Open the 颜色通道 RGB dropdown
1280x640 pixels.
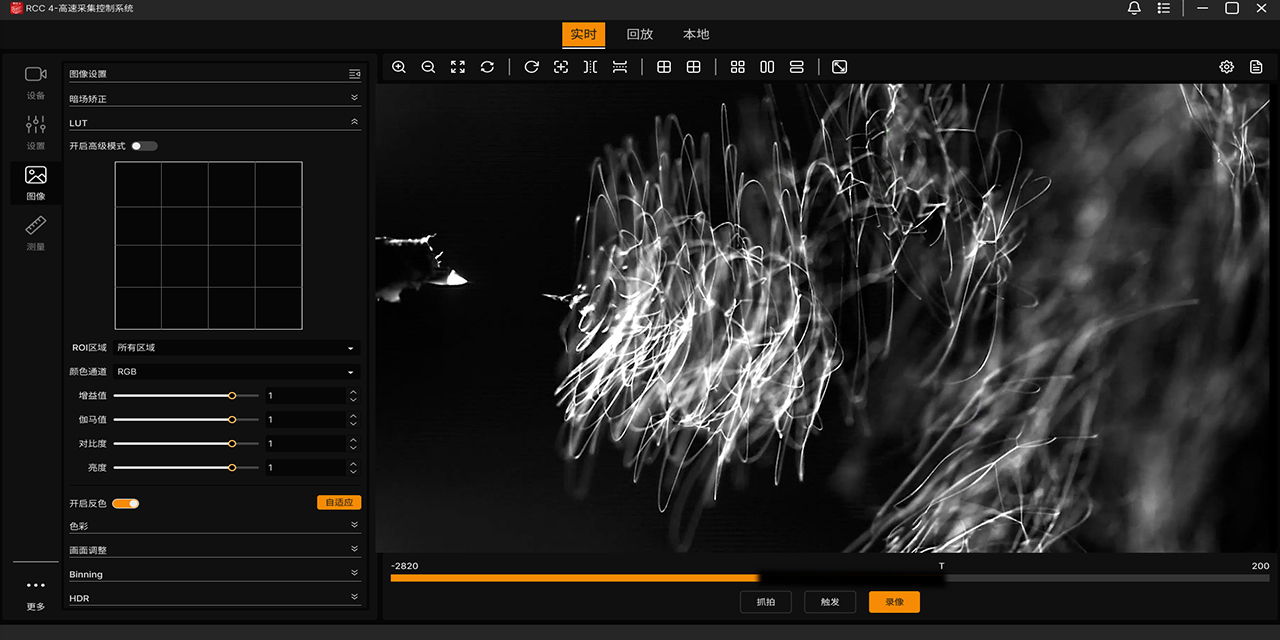point(236,372)
